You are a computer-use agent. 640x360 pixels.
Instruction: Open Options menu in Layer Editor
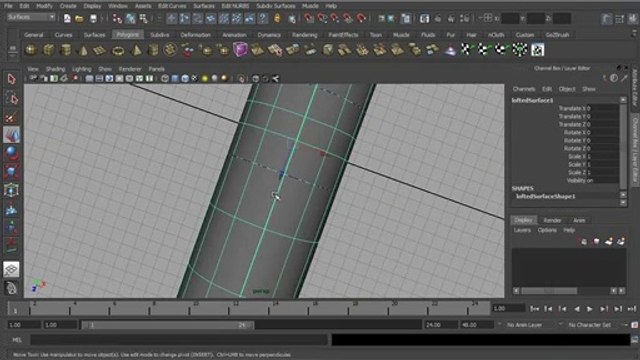click(547, 230)
